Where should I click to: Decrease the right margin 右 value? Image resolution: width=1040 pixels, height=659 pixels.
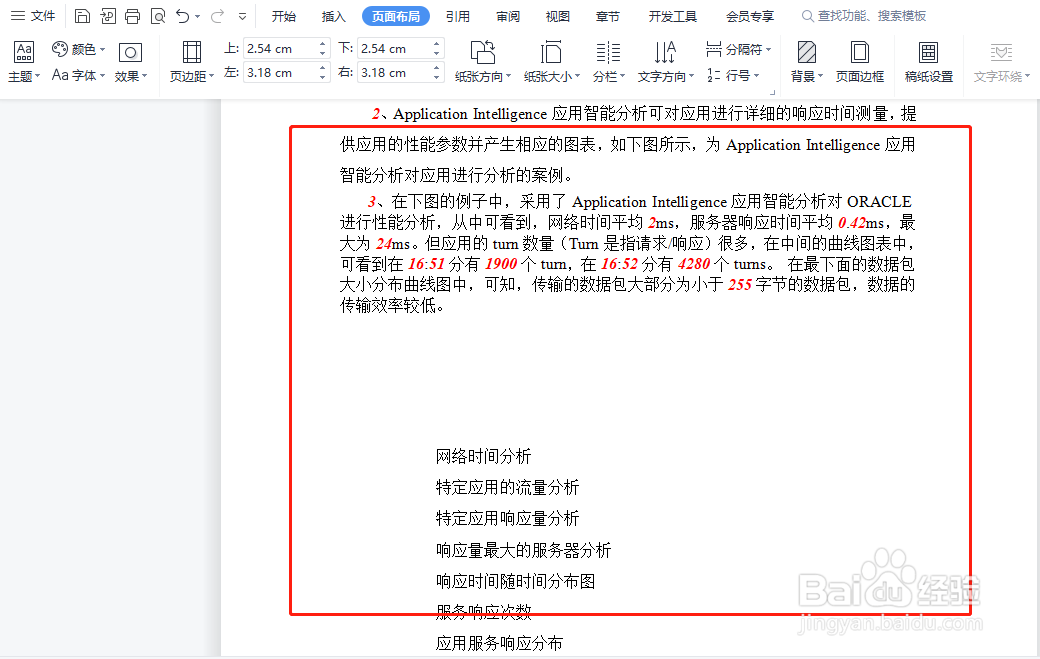436,77
